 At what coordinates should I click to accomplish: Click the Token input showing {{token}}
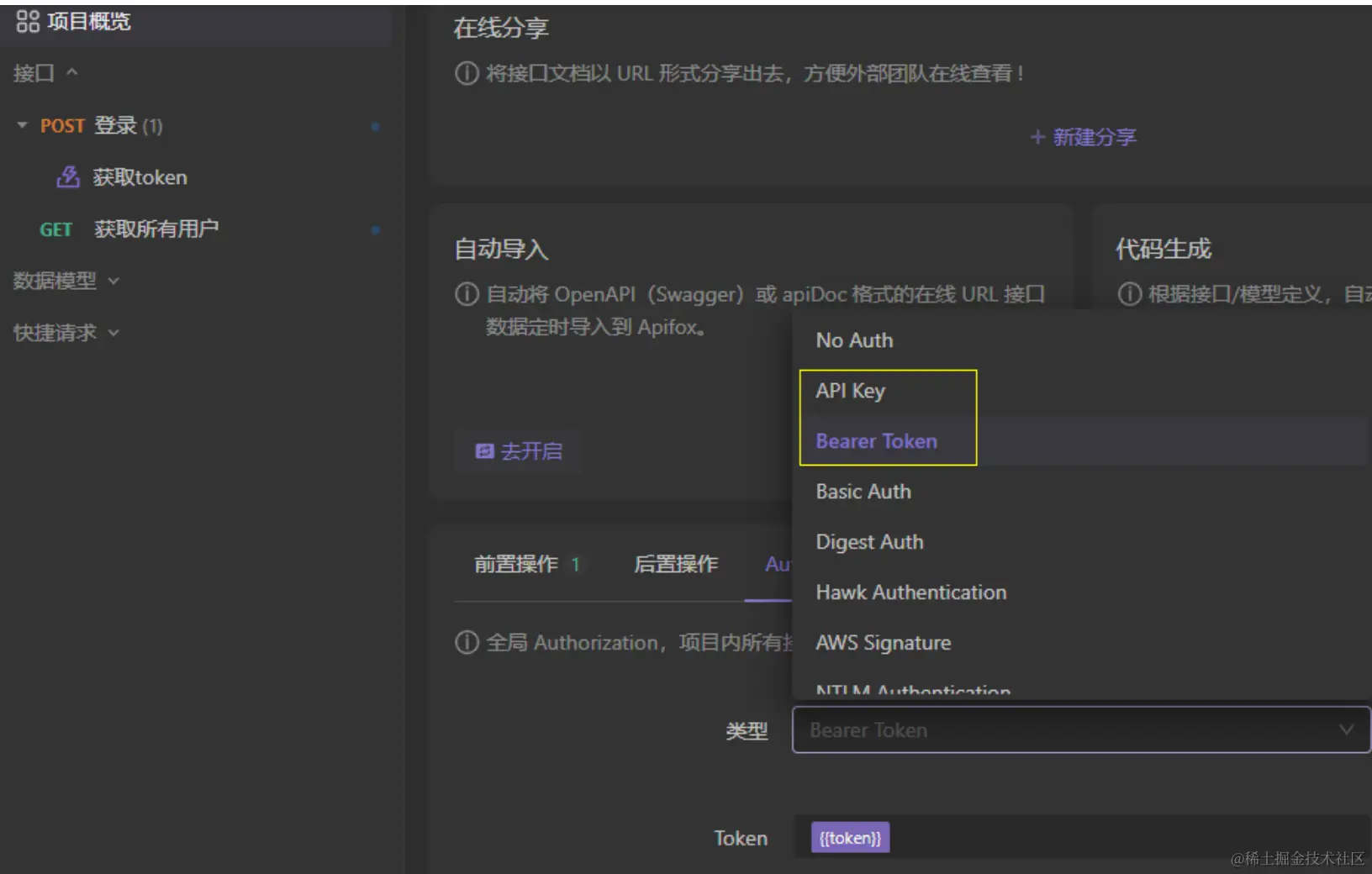click(850, 837)
